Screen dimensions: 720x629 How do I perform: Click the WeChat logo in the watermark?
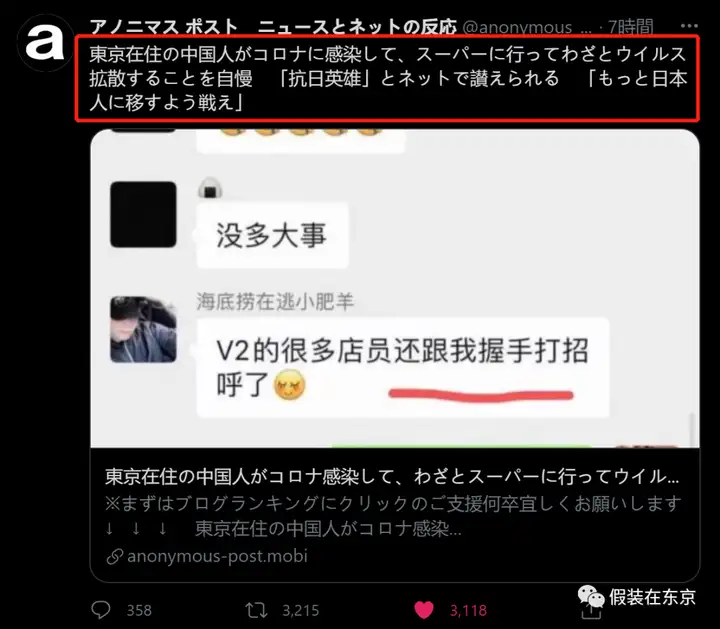[x=591, y=596]
